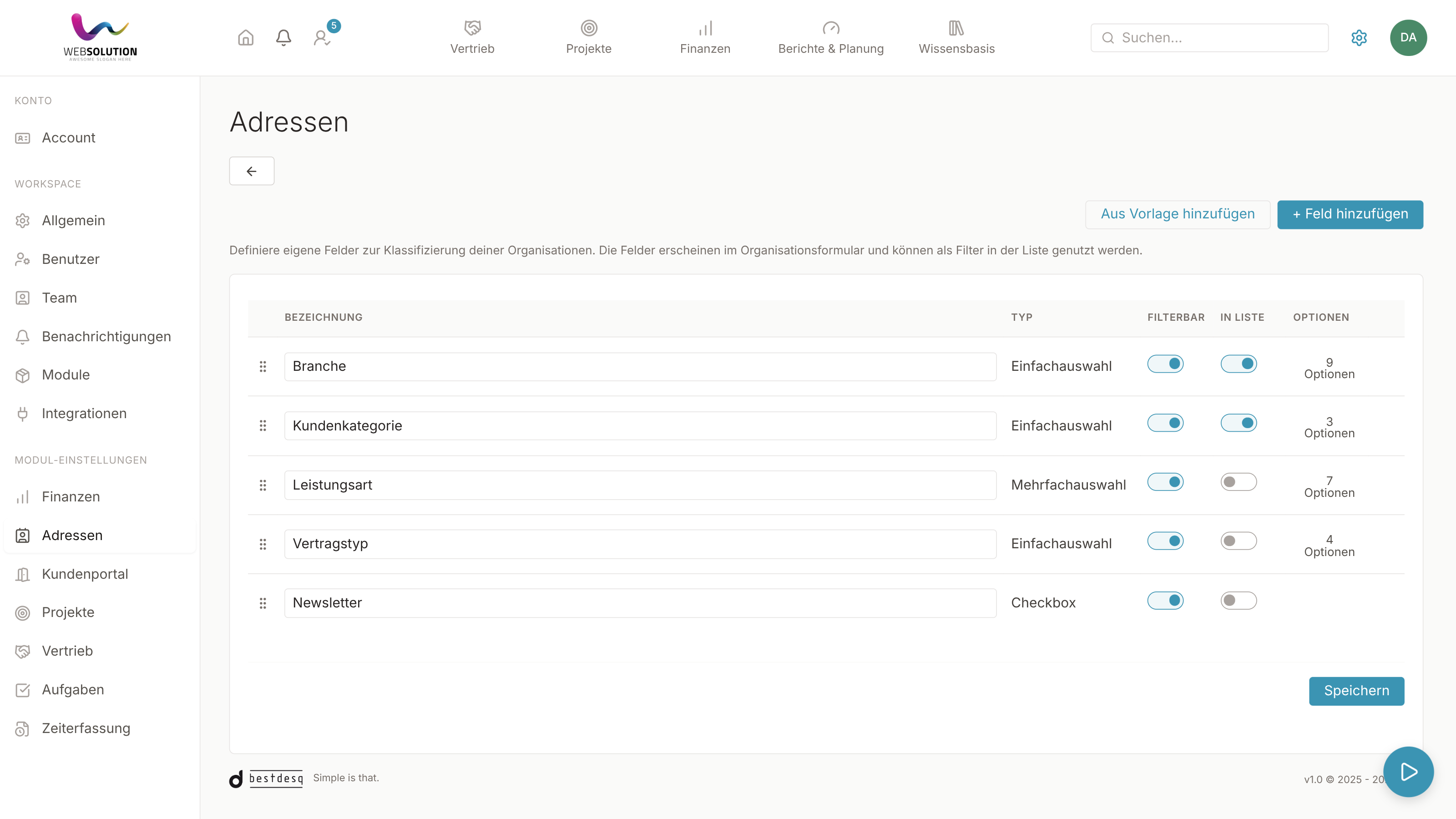Open Berichte & Planung in top navigation
Viewport: 1456px width, 819px height.
(830, 38)
